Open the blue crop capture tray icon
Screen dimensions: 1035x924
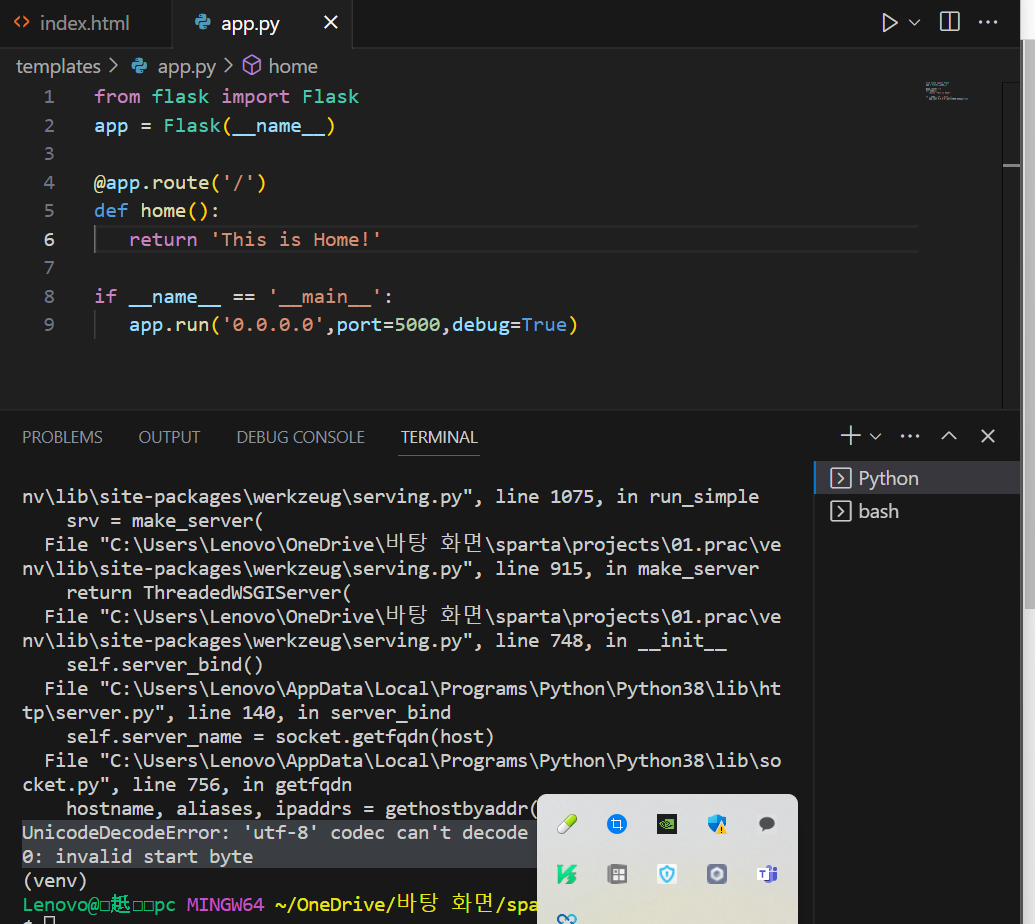click(617, 824)
